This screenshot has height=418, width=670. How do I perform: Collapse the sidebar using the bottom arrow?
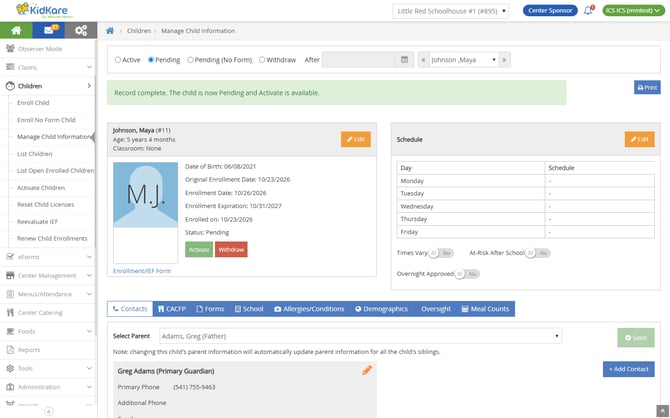[x=49, y=411]
